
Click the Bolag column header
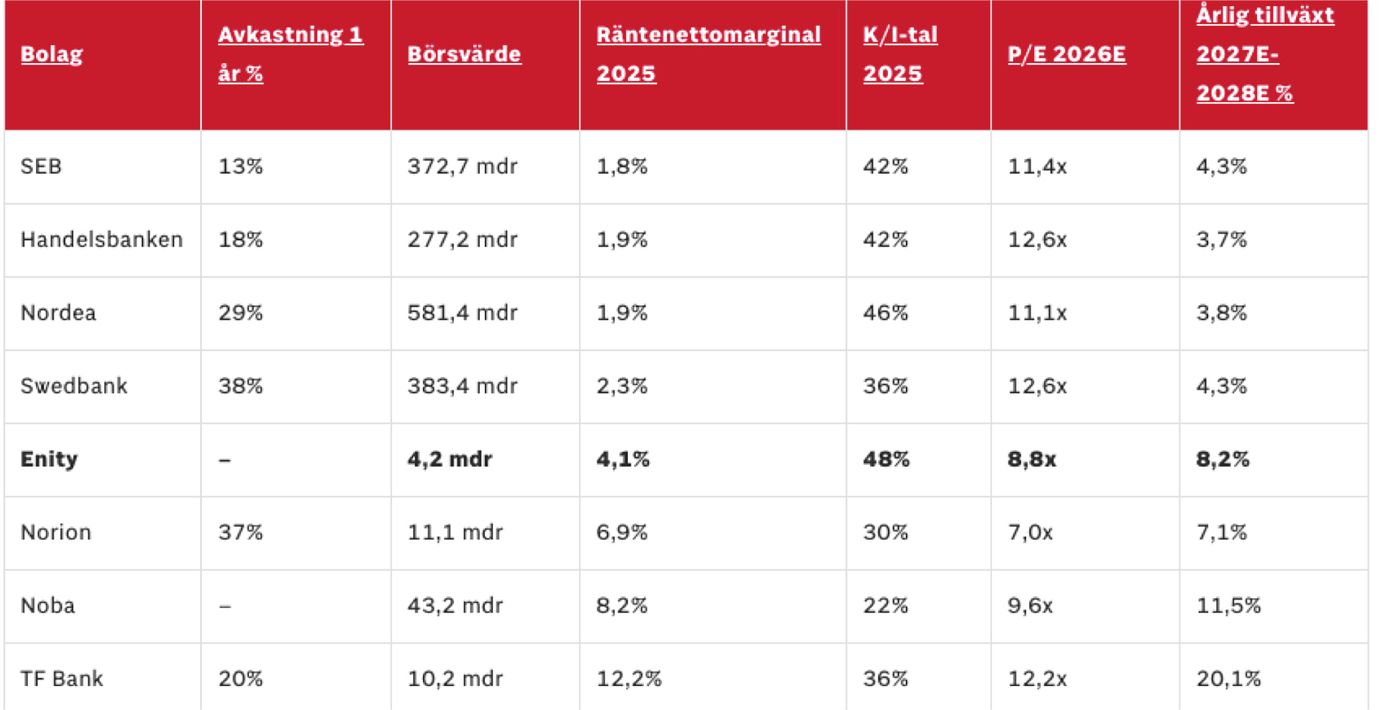(51, 54)
